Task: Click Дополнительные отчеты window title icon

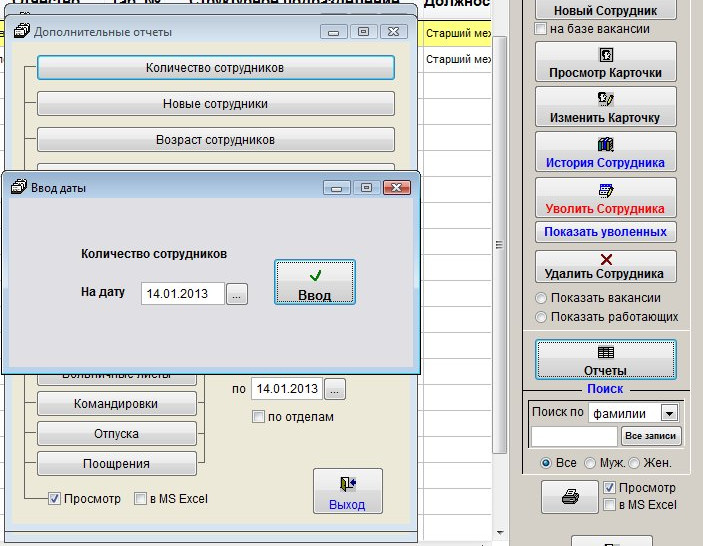Action: point(22,31)
